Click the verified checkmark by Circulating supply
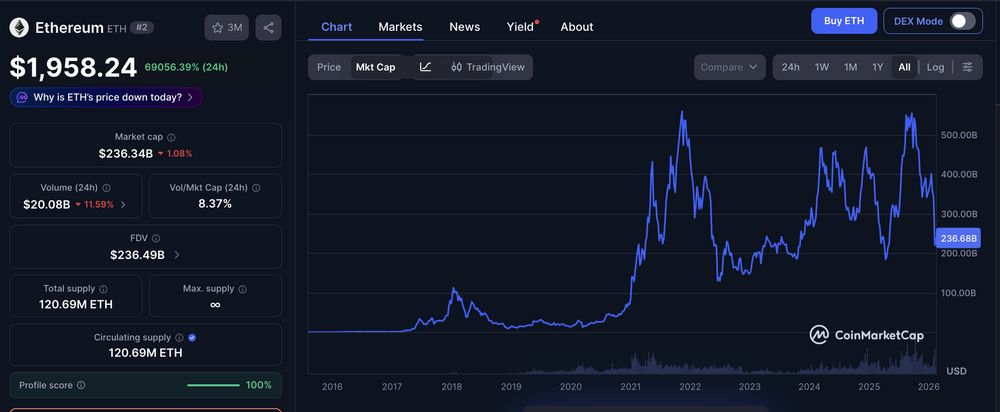Screen dimensions: 1000x412 192,337
